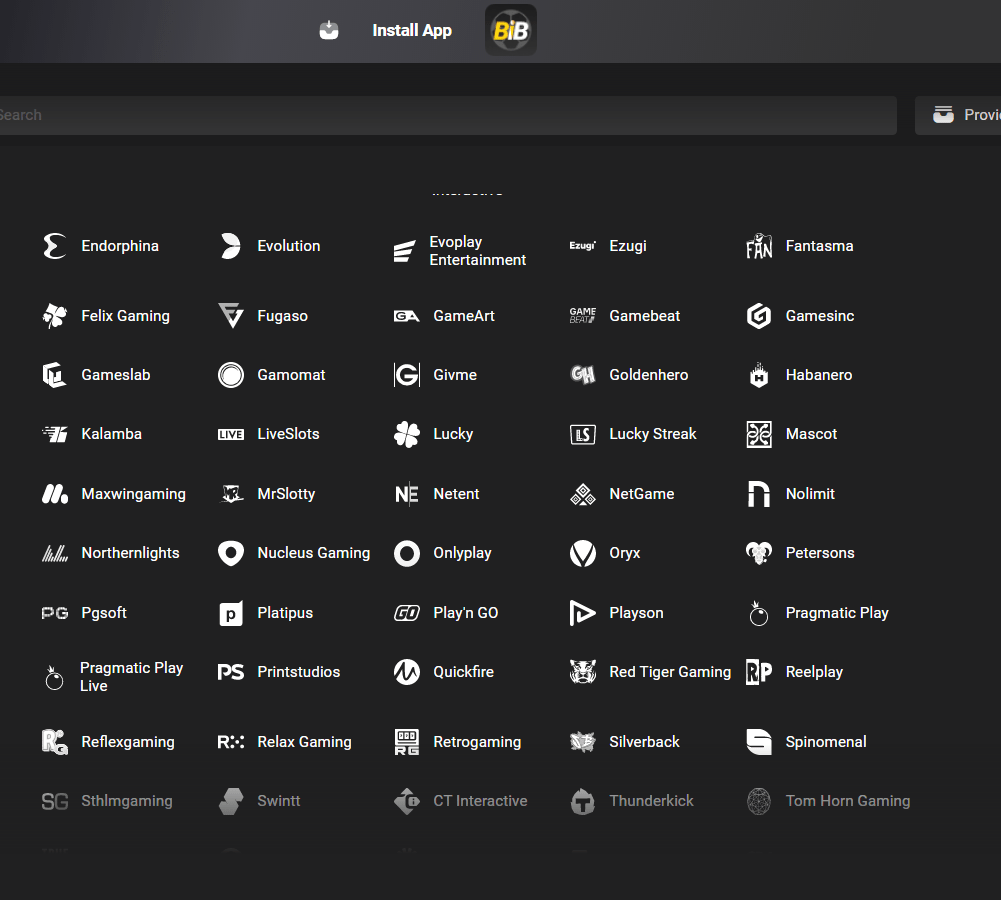
Task: Click the Lucky four-leaf clover icon
Action: tap(406, 434)
